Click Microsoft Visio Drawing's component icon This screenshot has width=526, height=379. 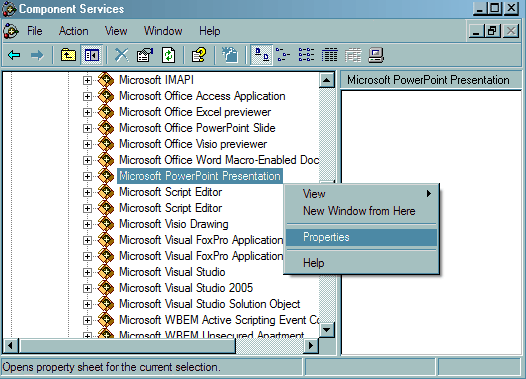tap(106, 223)
